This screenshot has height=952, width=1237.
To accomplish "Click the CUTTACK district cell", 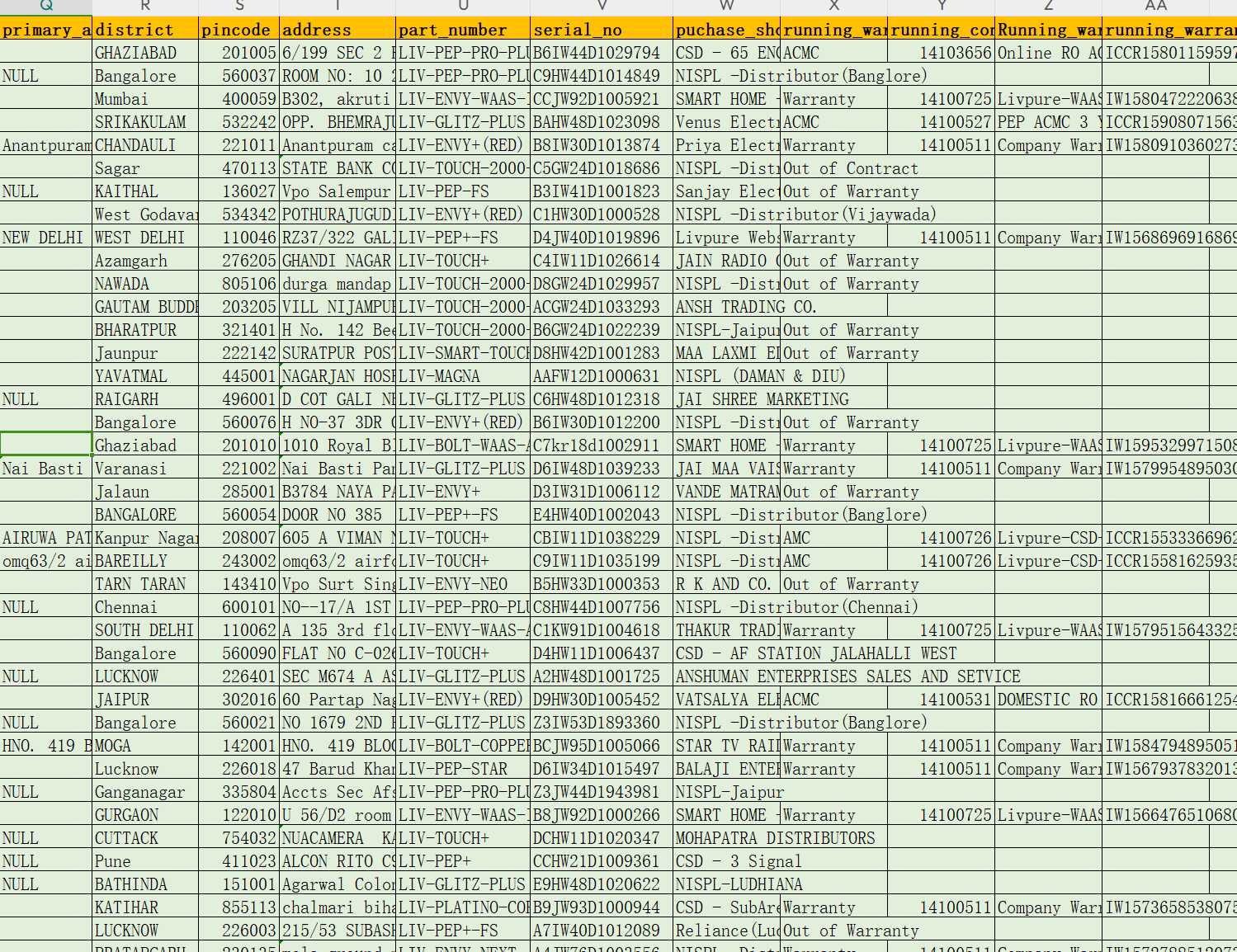I will [145, 838].
